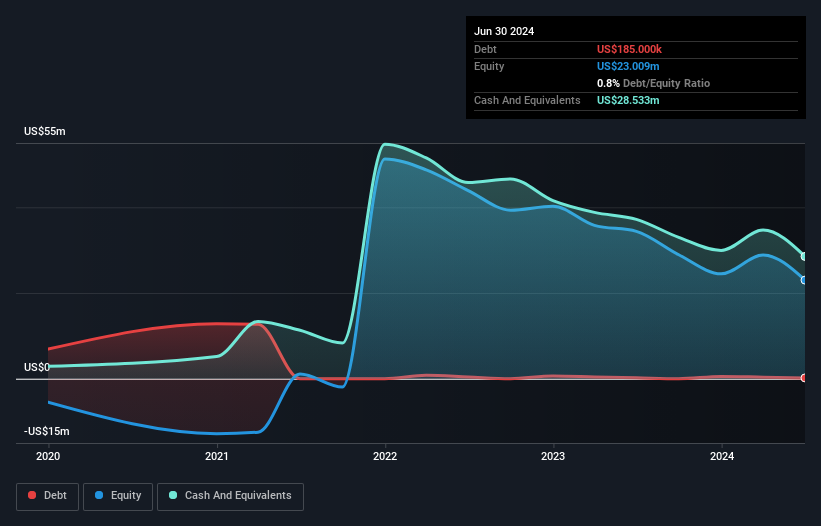Click the US$185.000k debt value
The image size is (821, 526).
(x=629, y=49)
